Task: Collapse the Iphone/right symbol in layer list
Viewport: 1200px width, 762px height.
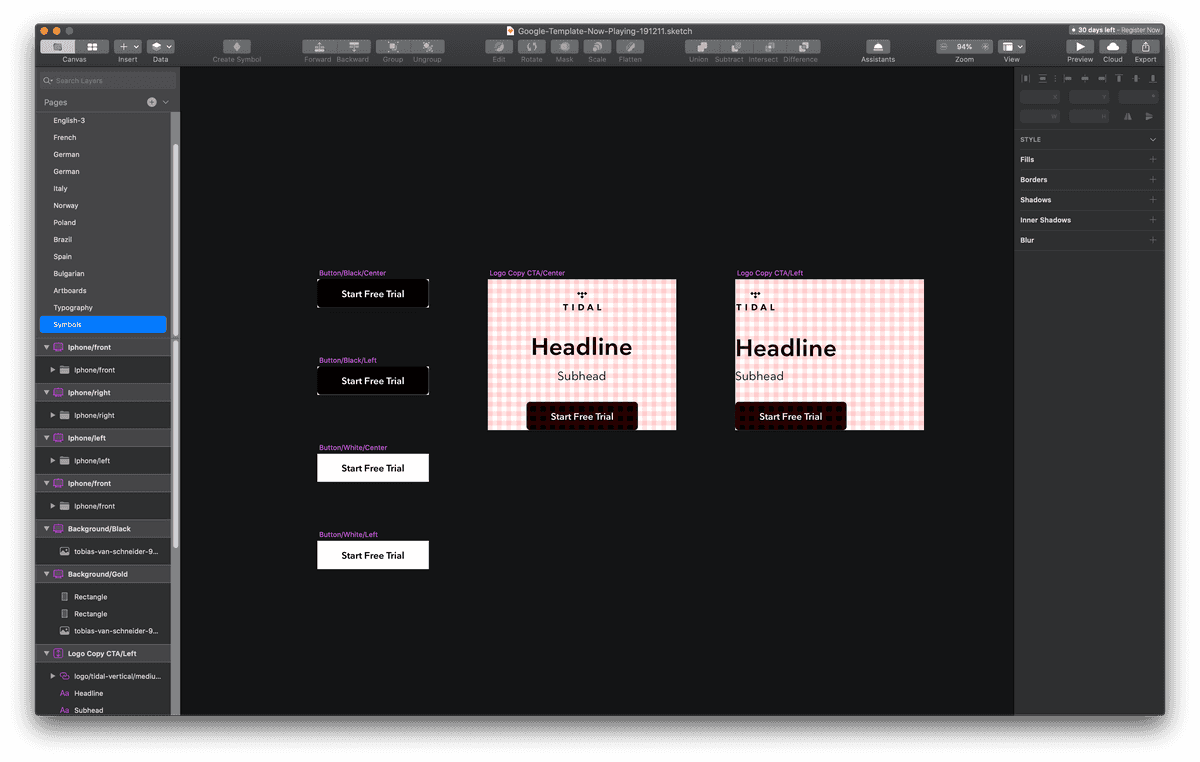Action: 46,393
